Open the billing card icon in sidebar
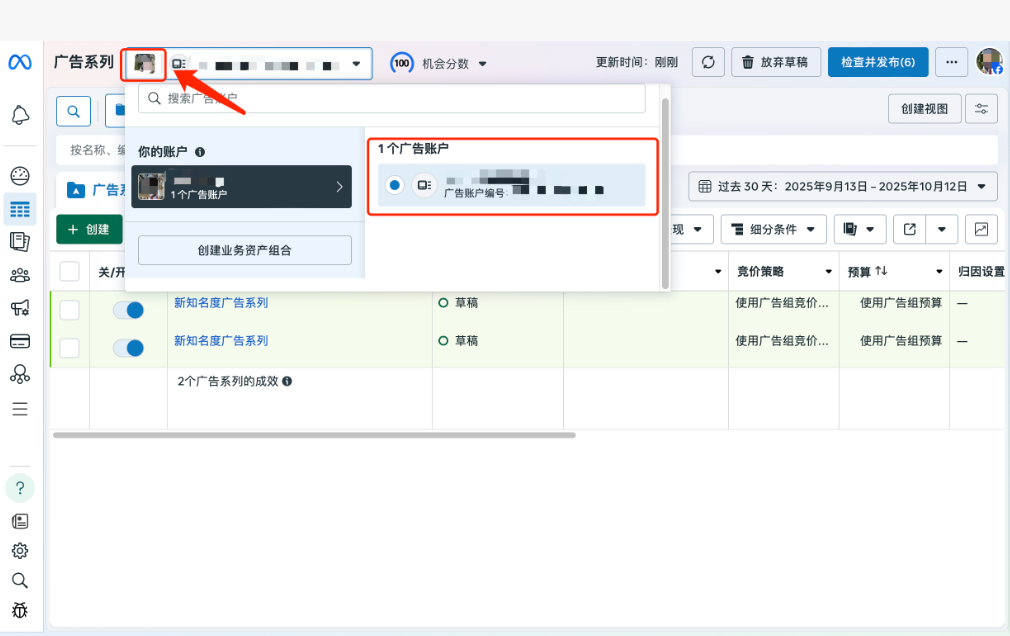The width and height of the screenshot is (1010, 636). point(20,340)
